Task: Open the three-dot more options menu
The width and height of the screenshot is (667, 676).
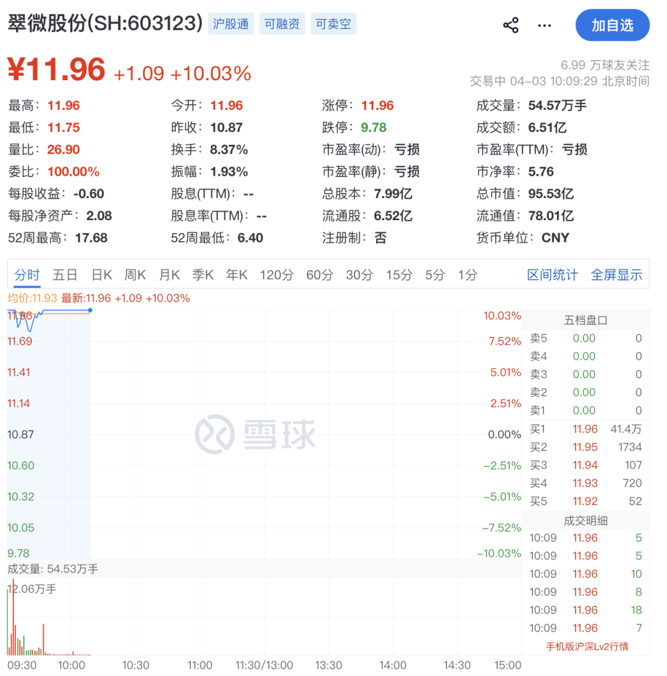Action: click(543, 25)
